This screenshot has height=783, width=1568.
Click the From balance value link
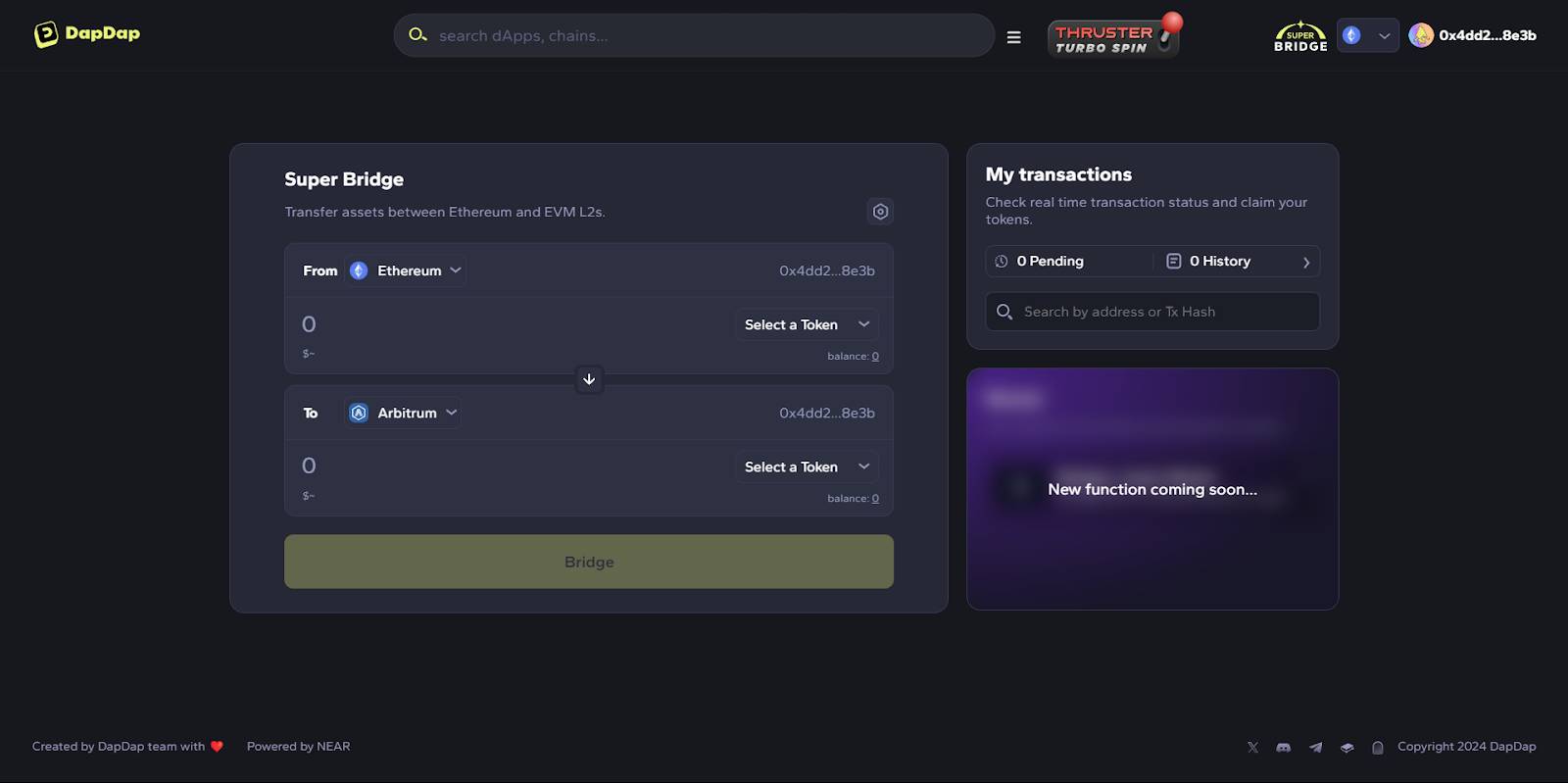[x=875, y=357]
